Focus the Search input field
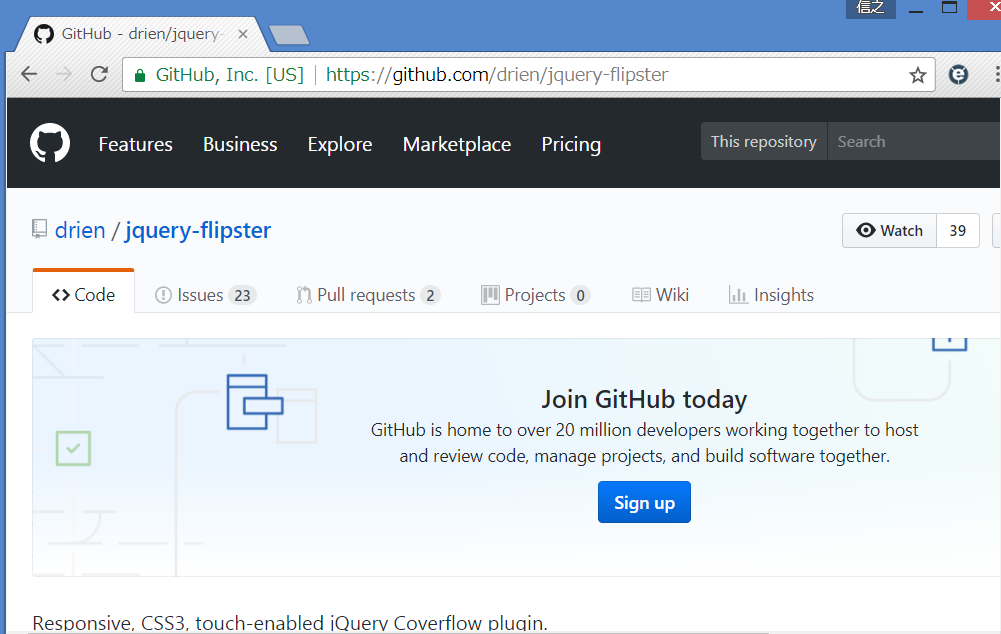Screen dimensions: 1001x634 [914, 141]
